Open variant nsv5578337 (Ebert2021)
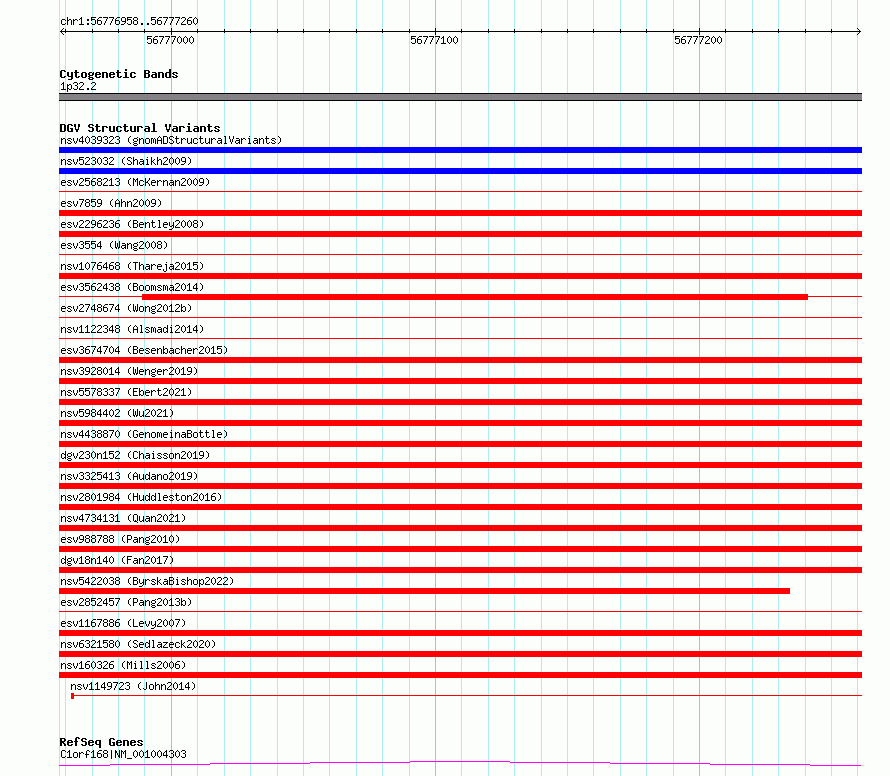The width and height of the screenshot is (890, 776). [x=126, y=392]
